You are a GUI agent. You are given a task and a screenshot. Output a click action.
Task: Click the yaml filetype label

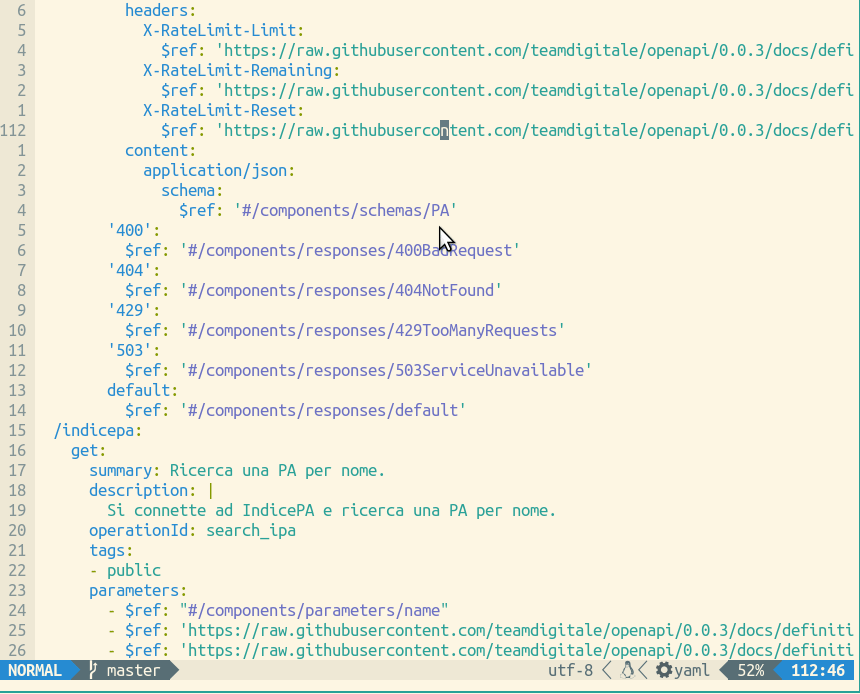point(691,670)
